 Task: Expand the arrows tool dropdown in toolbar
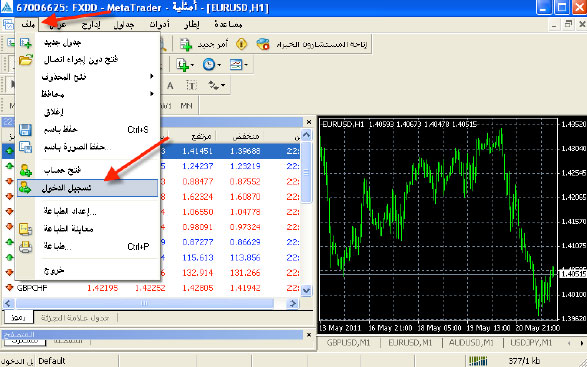[223, 86]
